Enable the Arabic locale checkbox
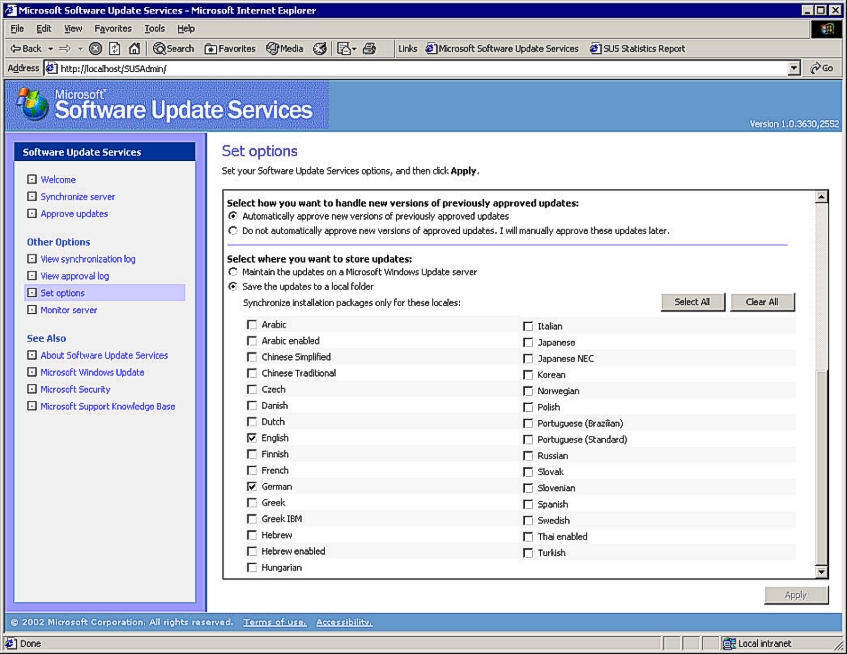This screenshot has height=654, width=847. 252,325
